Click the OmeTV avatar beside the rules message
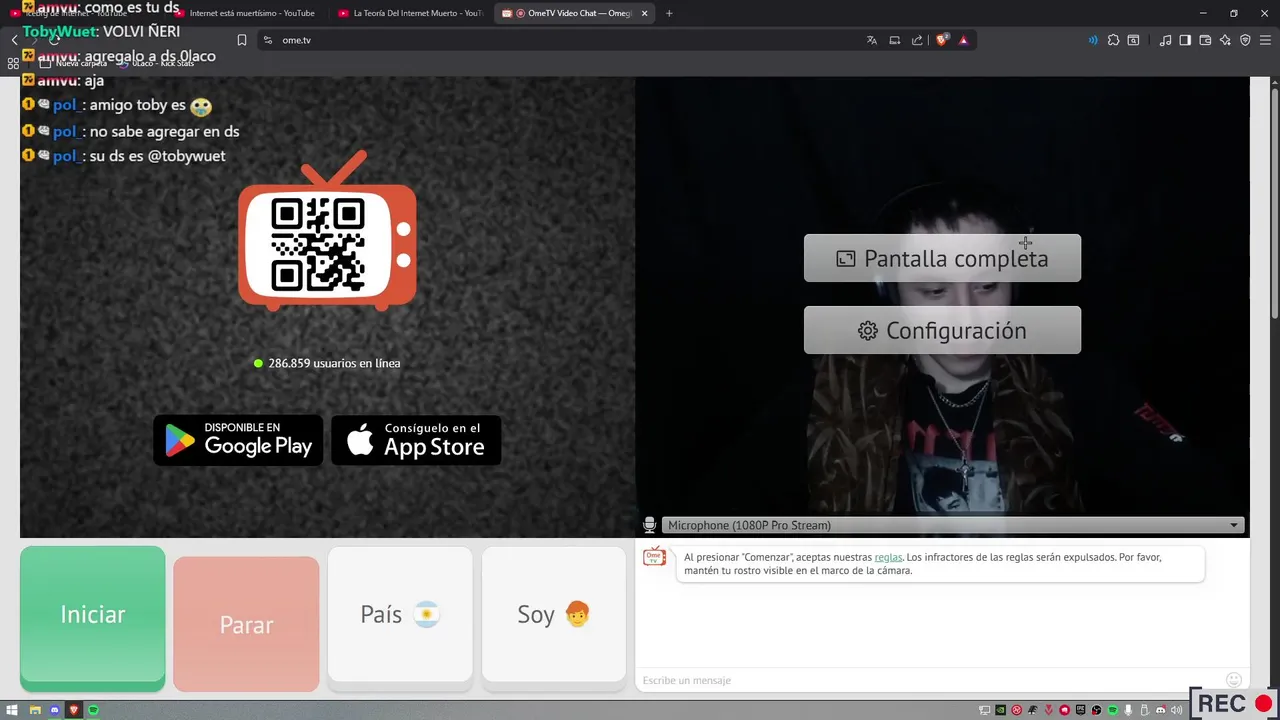Screen dimensions: 1280x720 click(654, 558)
